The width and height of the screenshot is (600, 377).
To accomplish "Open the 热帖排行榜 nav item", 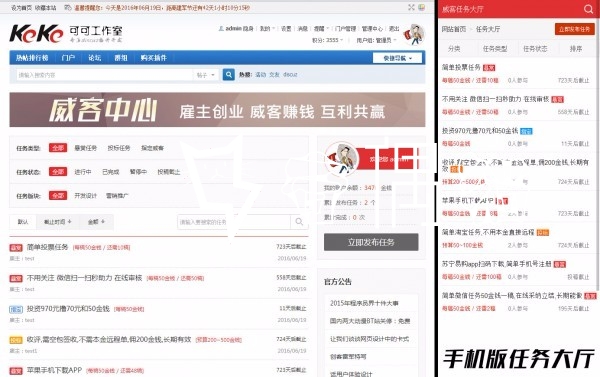I will [x=32, y=58].
